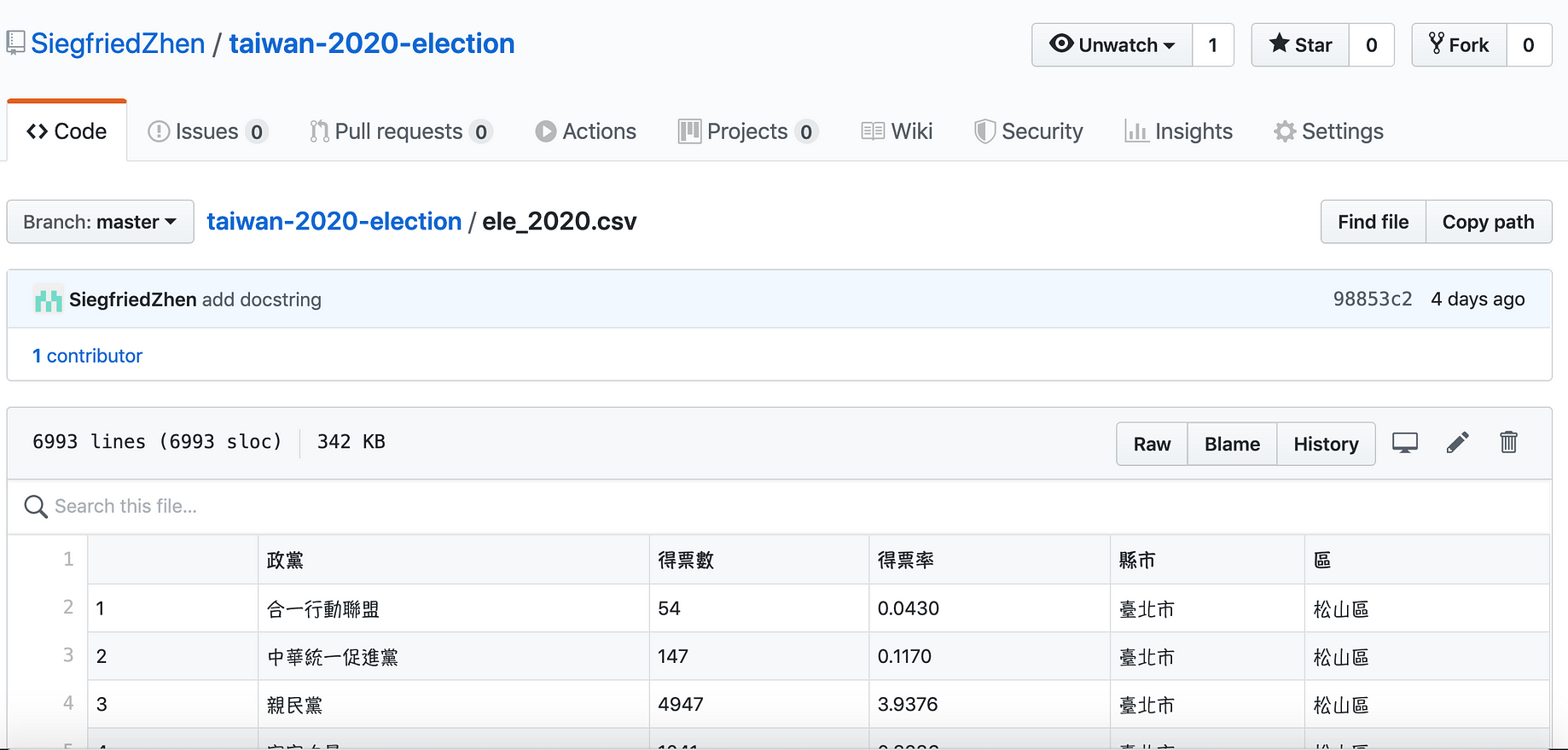Select line number 3
Viewport: 1568px width, 750px height.
pos(68,654)
